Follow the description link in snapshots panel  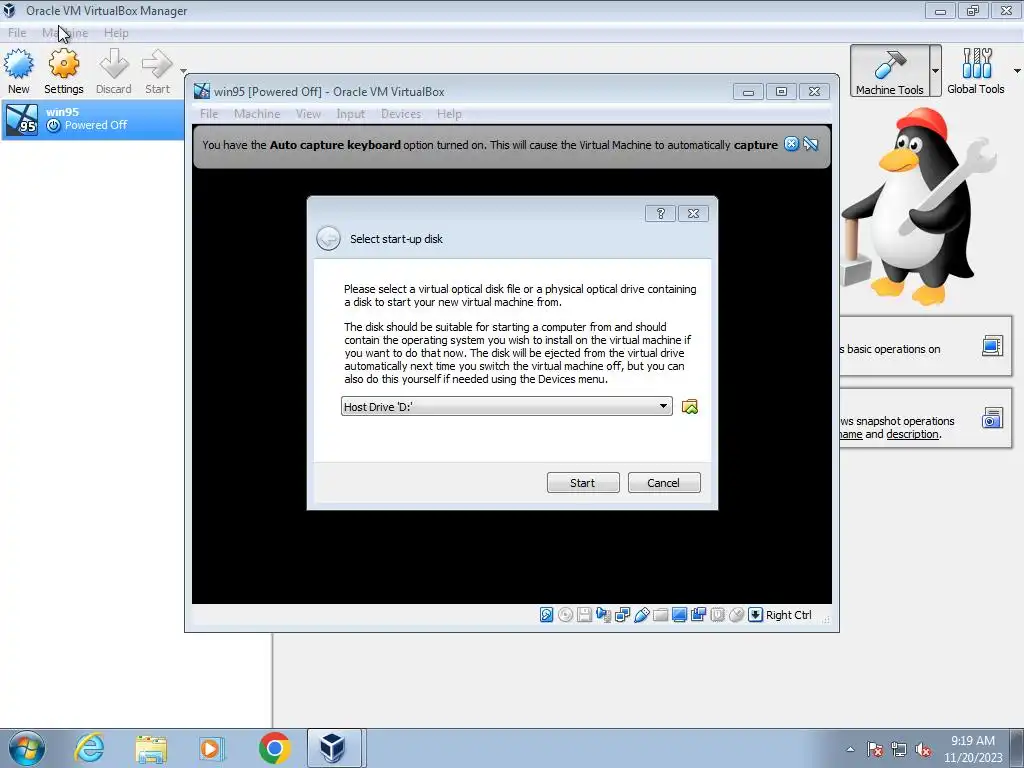912,434
